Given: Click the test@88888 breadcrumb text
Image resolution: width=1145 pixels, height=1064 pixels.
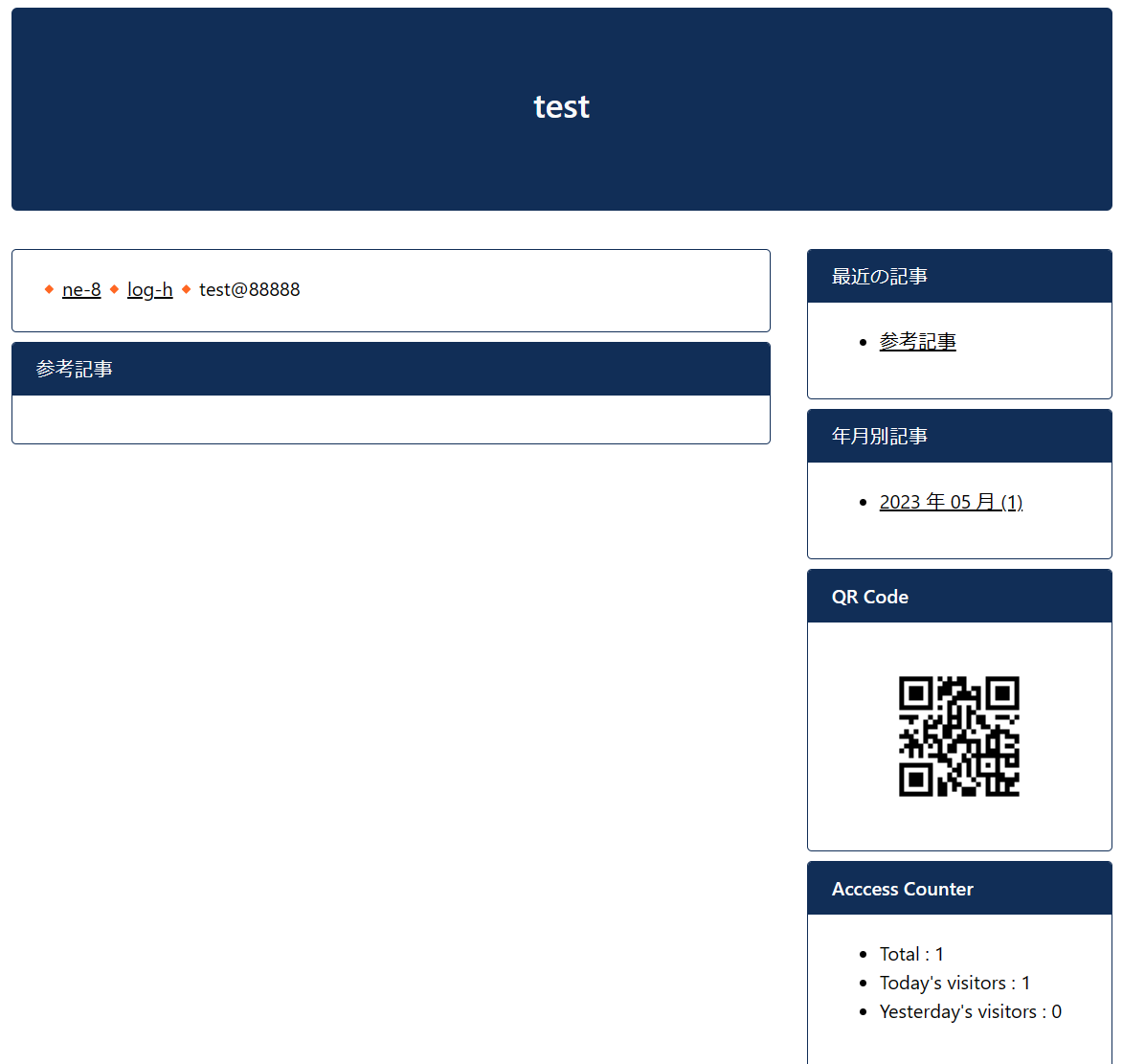Looking at the screenshot, I should 249,289.
